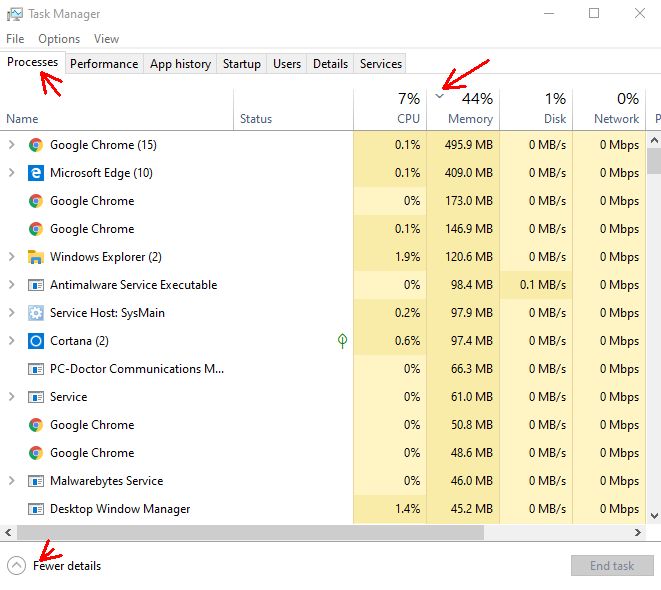Open the View menu

(x=106, y=39)
